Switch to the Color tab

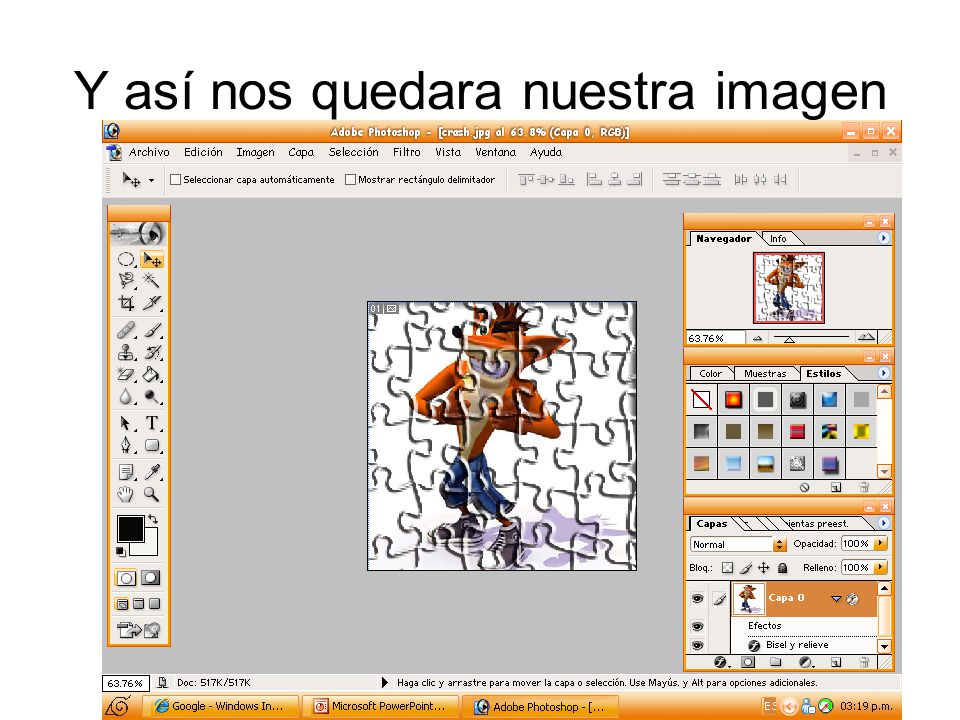pos(710,373)
